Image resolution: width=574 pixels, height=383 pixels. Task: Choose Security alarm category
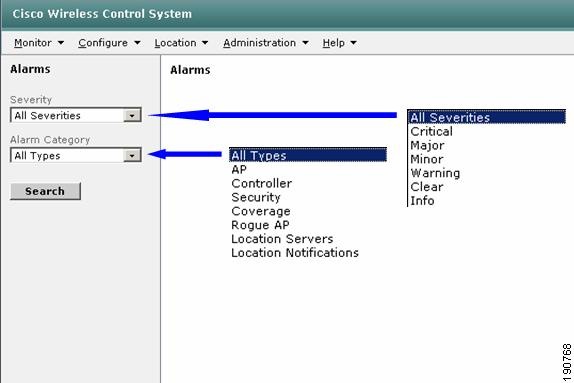point(256,197)
